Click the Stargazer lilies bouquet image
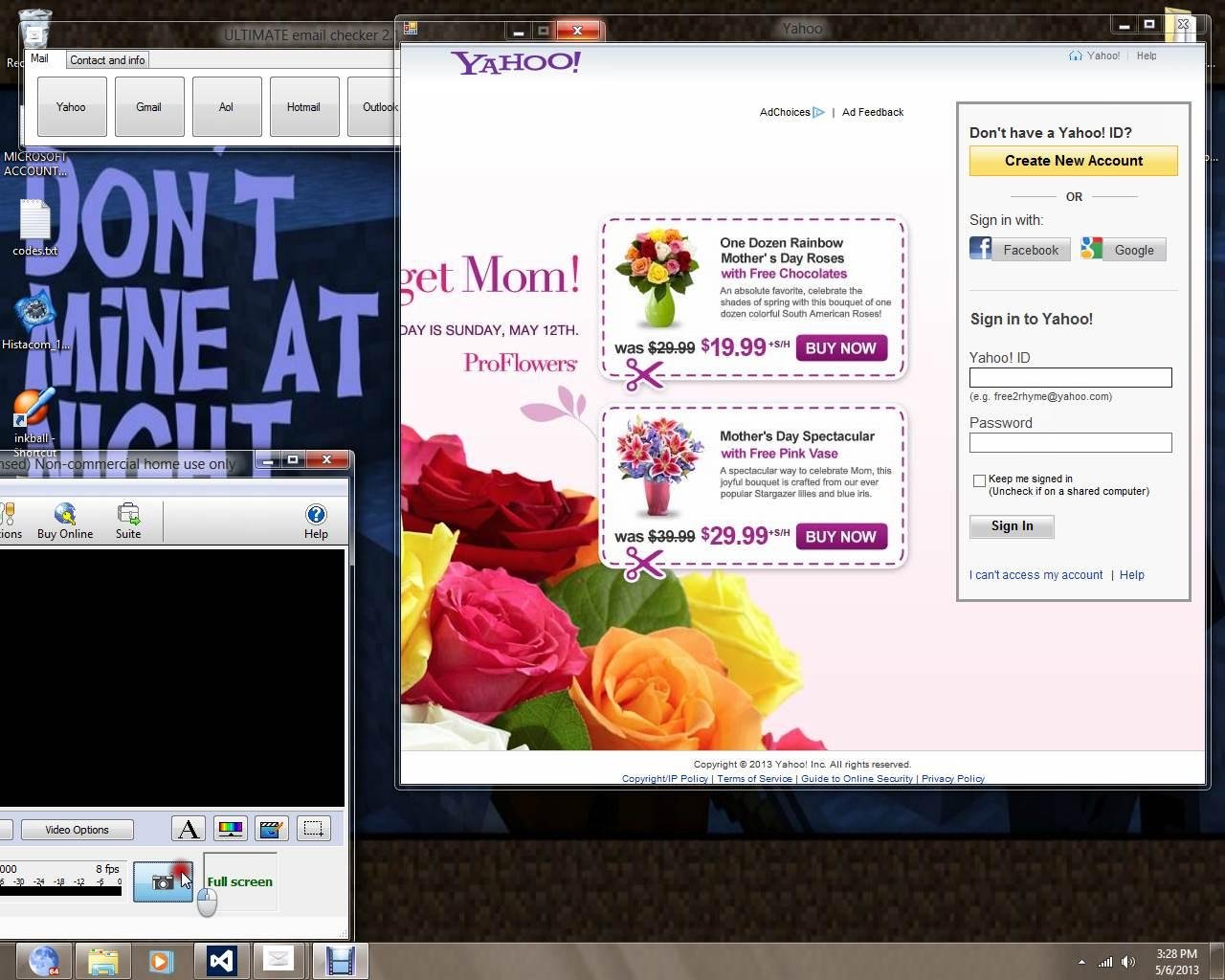The height and width of the screenshot is (980, 1225). [658, 466]
